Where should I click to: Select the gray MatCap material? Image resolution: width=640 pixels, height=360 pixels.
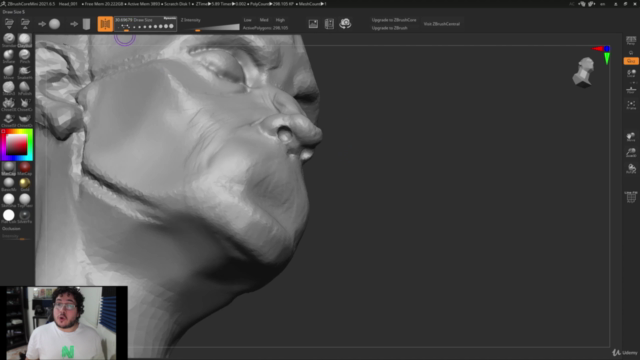pos(9,168)
